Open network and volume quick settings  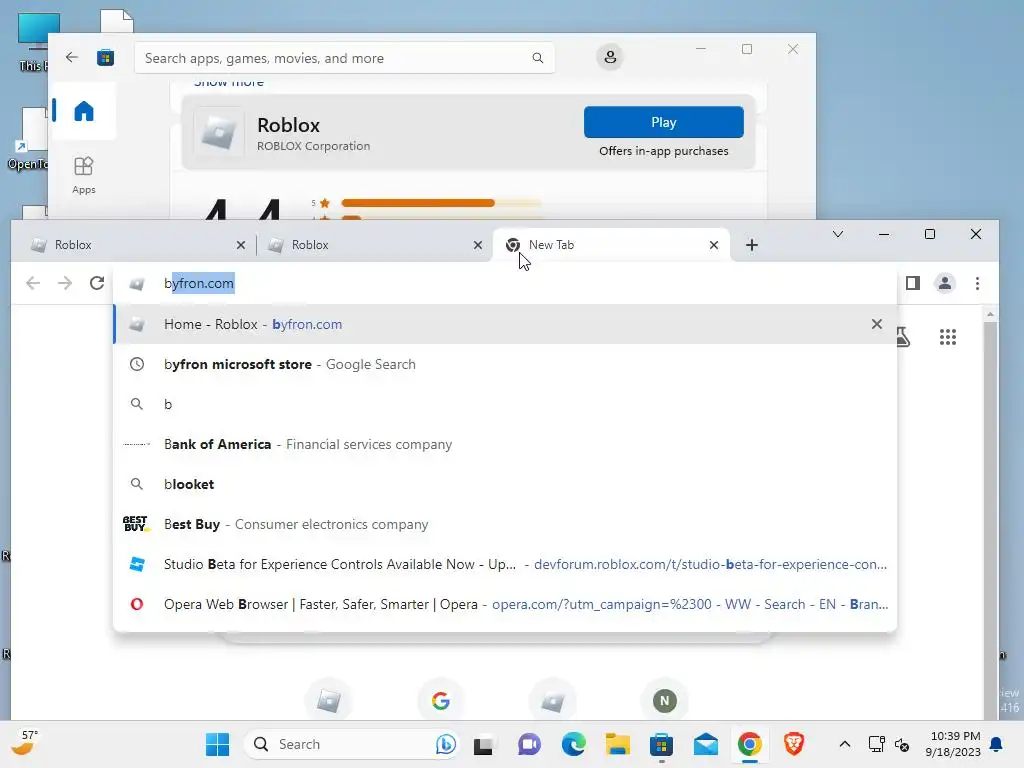tap(889, 744)
